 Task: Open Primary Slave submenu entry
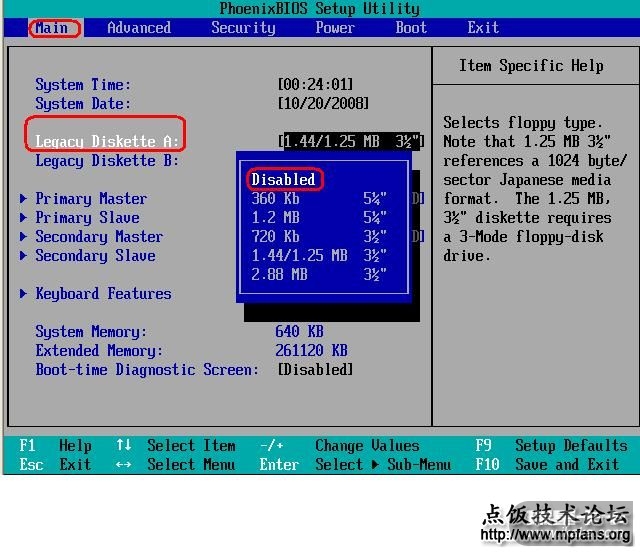87,218
